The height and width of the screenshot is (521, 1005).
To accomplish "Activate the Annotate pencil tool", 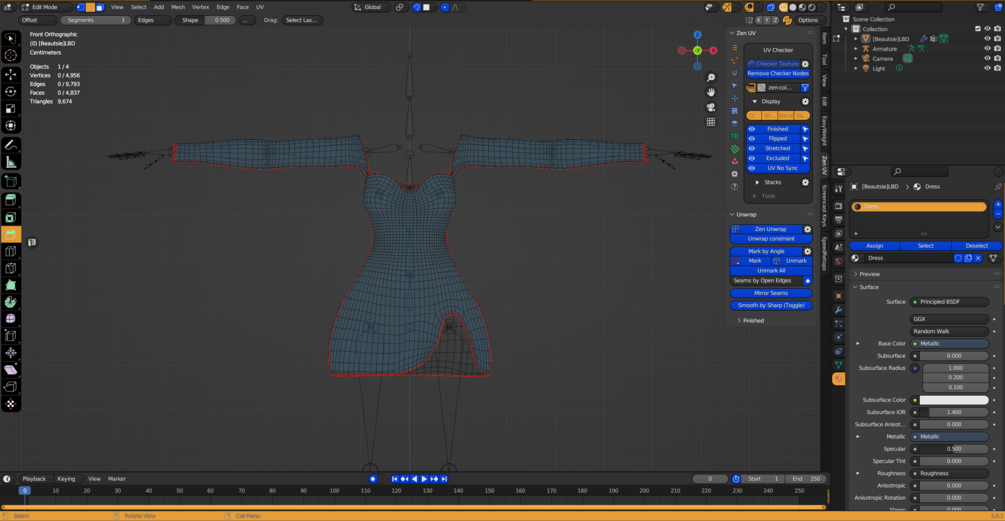I will pyautogui.click(x=11, y=145).
